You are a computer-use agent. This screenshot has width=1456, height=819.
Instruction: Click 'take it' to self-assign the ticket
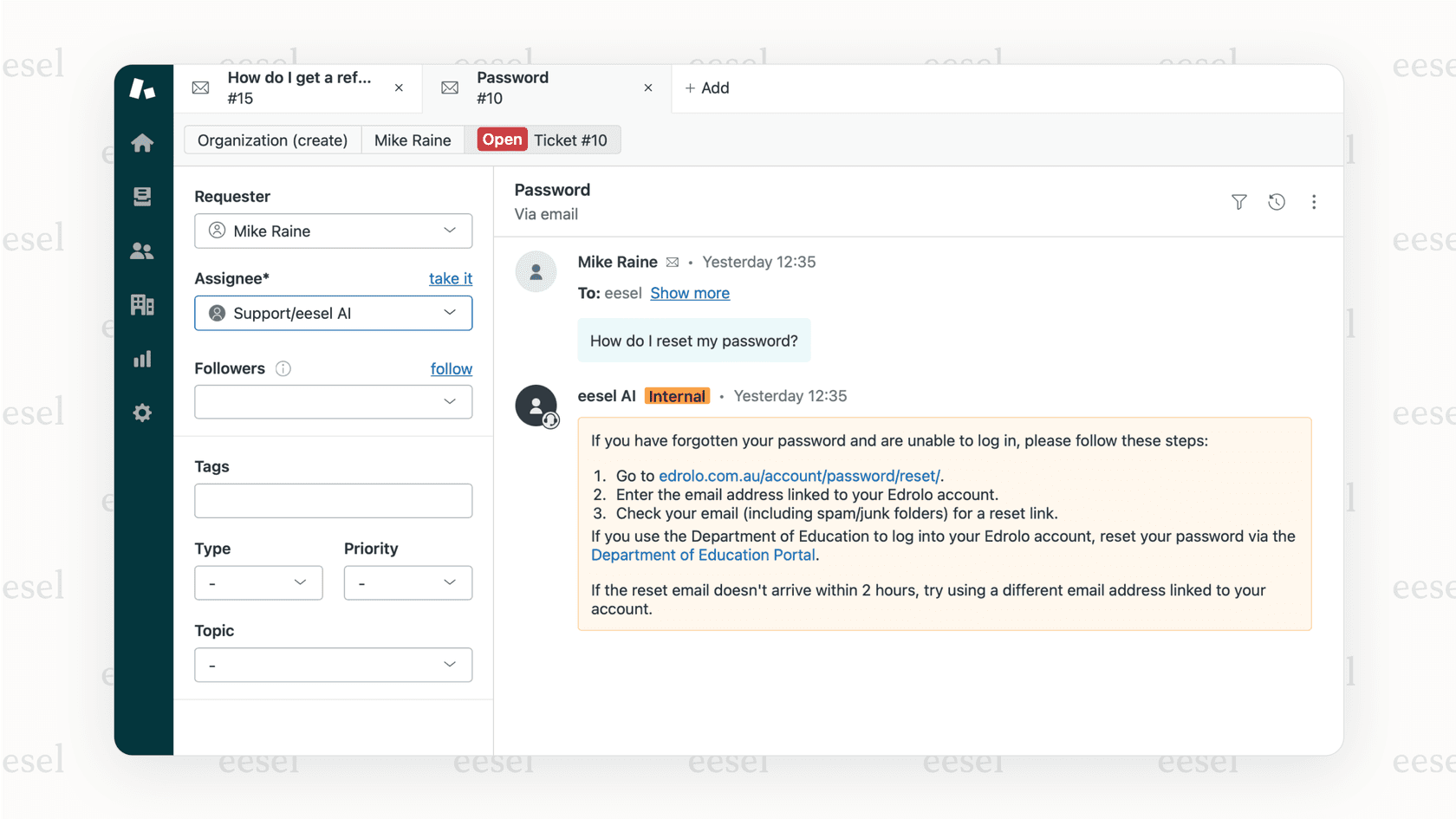coord(450,278)
